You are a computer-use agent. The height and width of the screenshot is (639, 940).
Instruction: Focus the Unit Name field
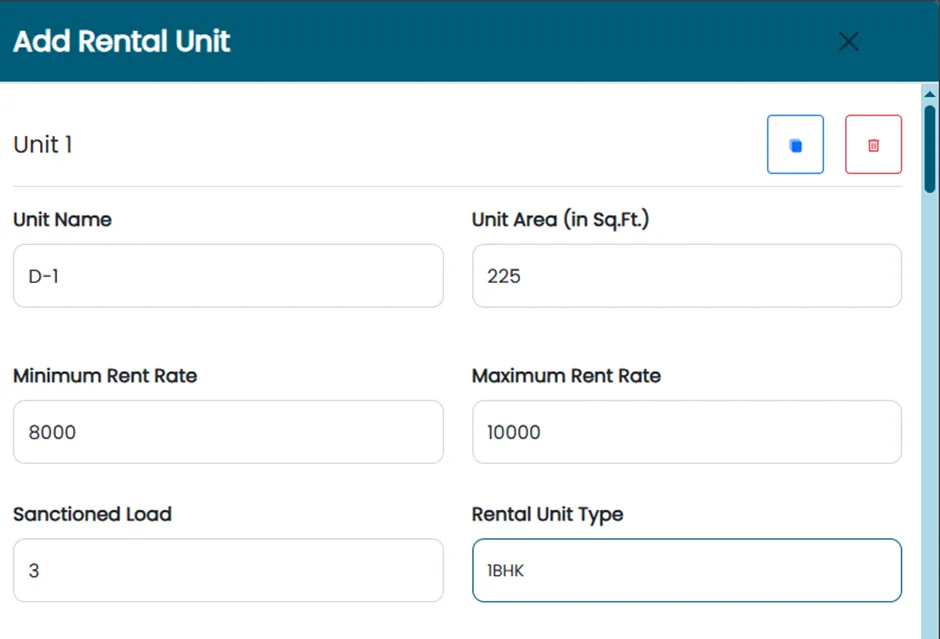pyautogui.click(x=228, y=276)
